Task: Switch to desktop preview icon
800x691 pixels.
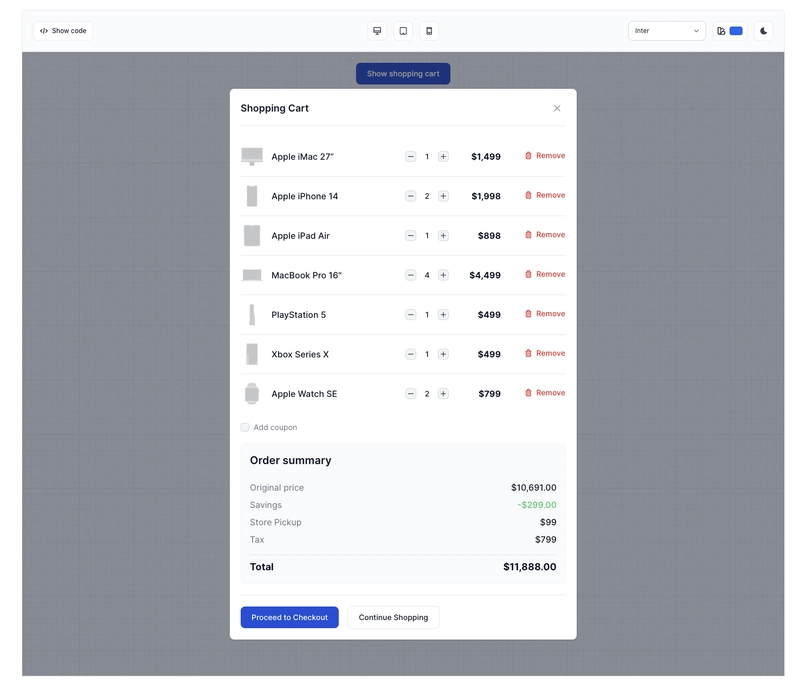Action: click(377, 31)
